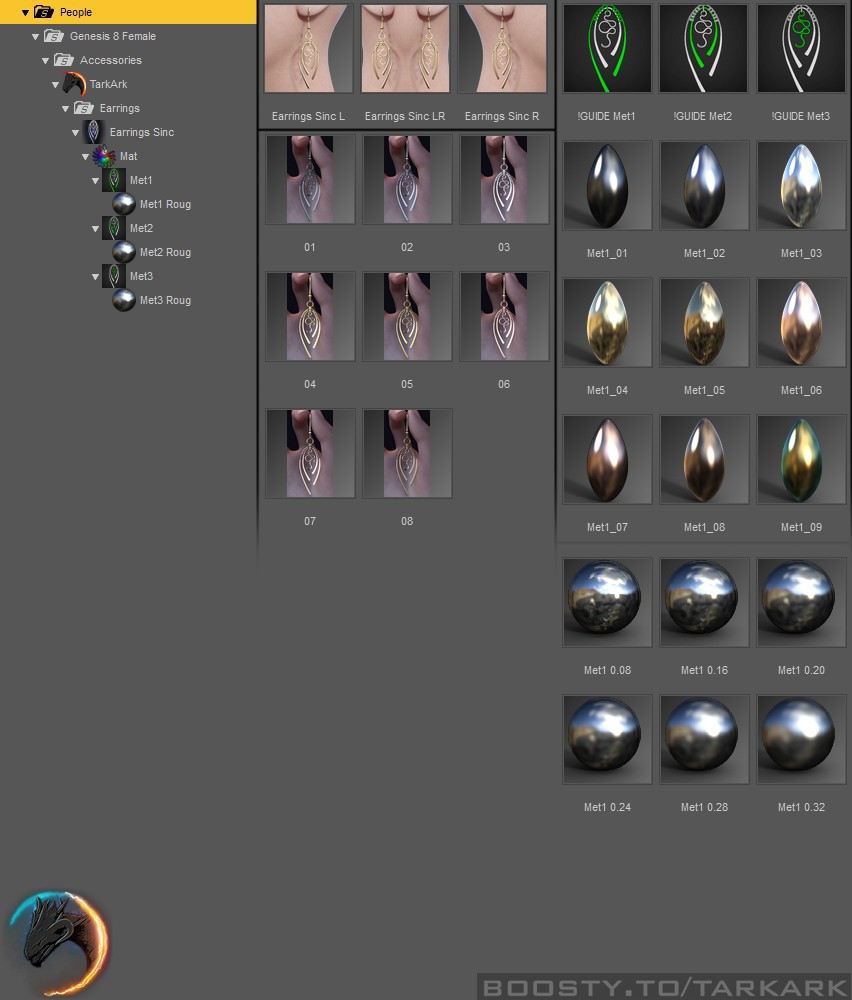Pick the Met1_01 dark metal material
Image resolution: width=852 pixels, height=1000 pixels.
(606, 185)
